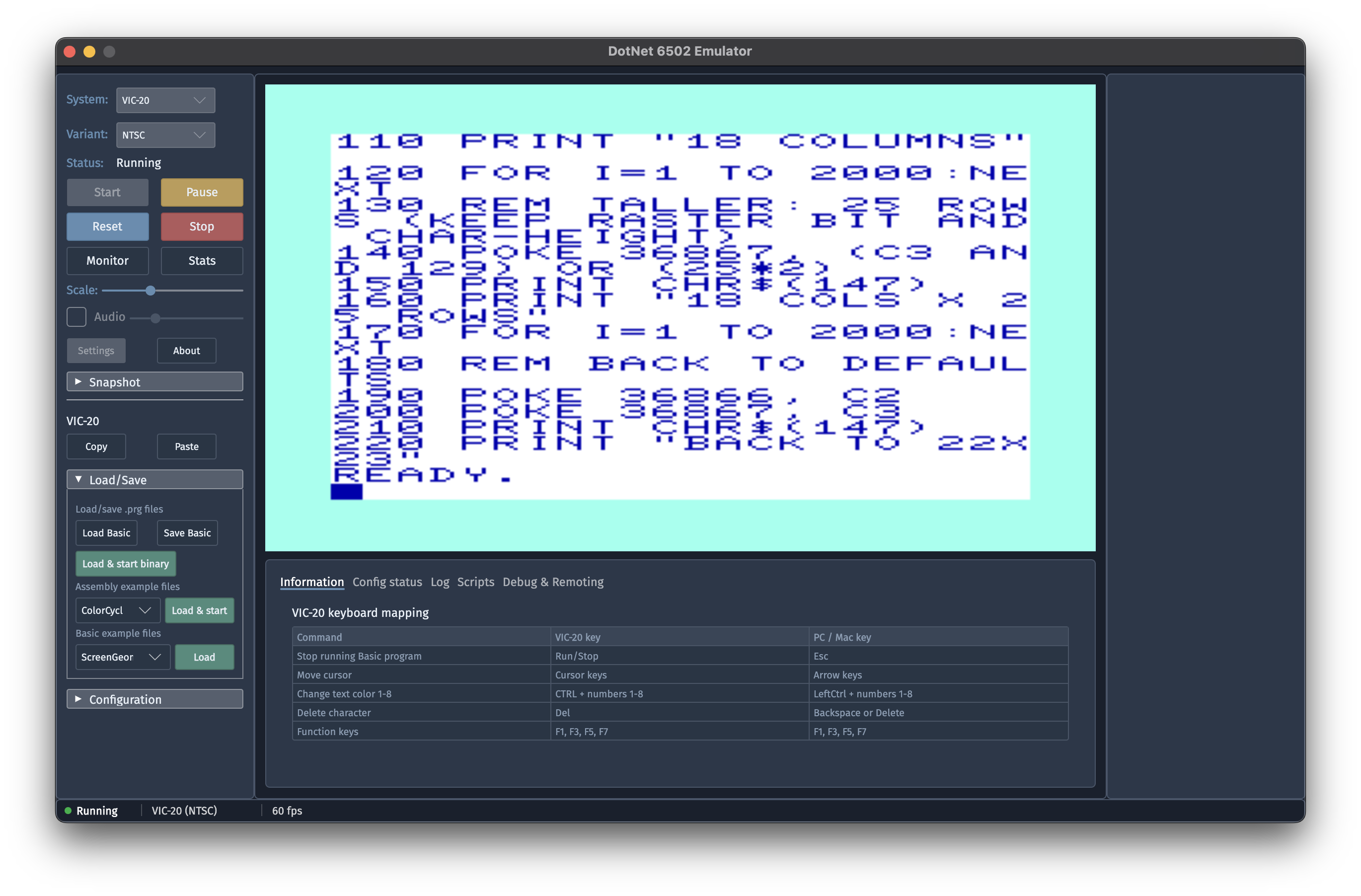Open the System dropdown showing VIC-20
This screenshot has width=1361, height=896.
point(165,100)
